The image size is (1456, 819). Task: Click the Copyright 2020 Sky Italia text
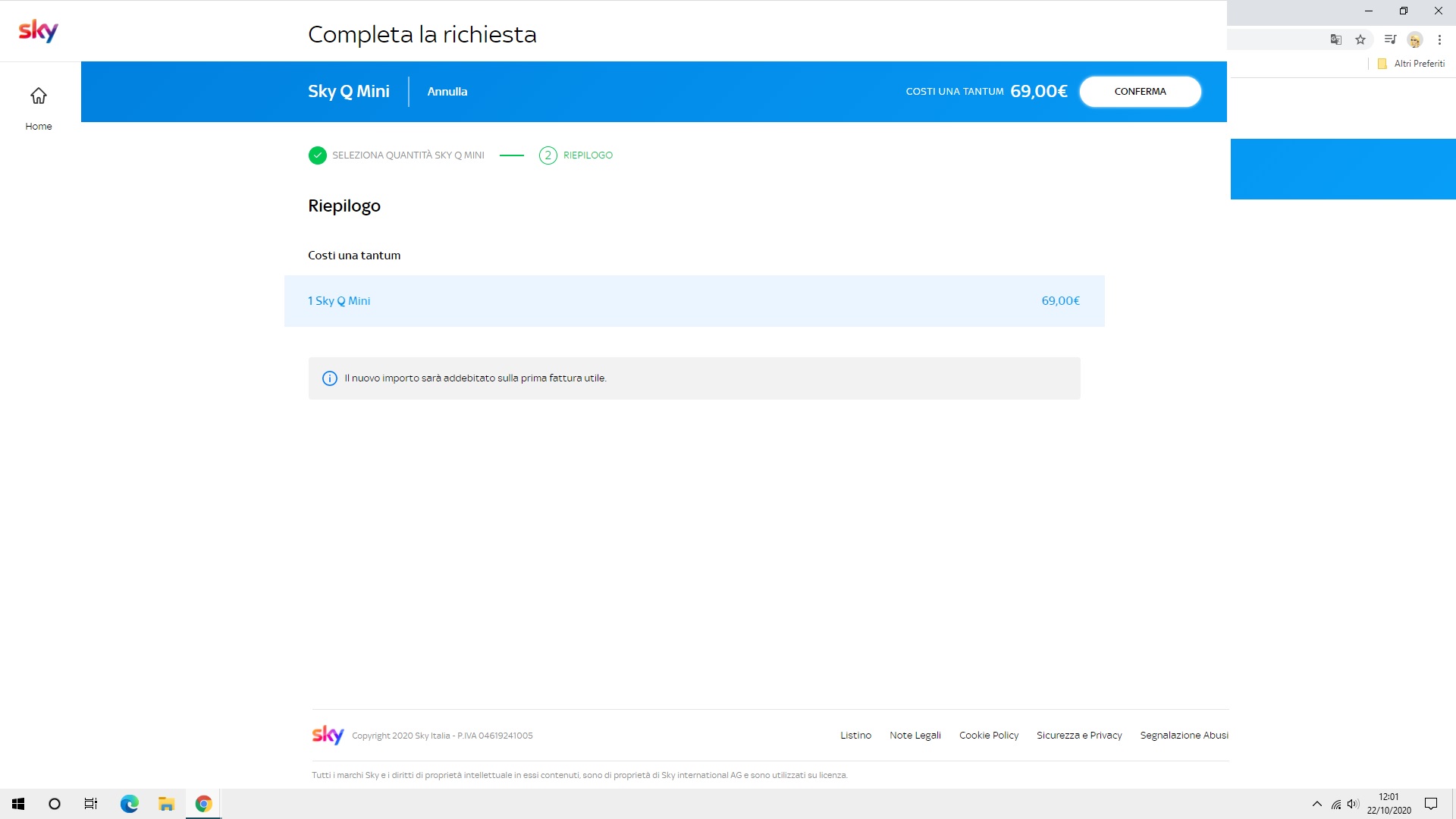[x=442, y=736]
